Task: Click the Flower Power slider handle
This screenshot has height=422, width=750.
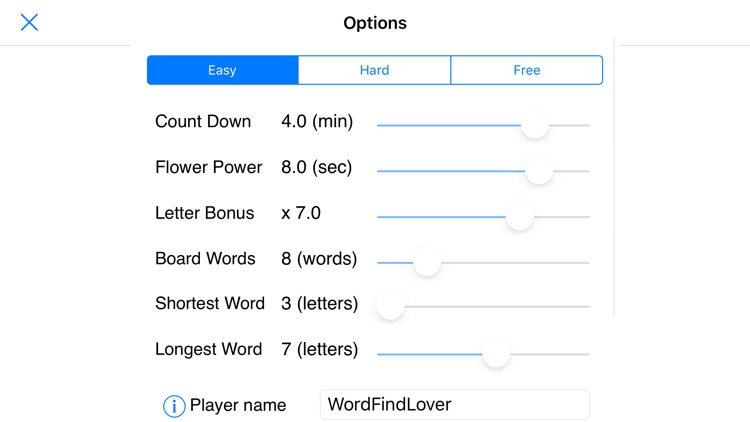Action: click(x=539, y=171)
